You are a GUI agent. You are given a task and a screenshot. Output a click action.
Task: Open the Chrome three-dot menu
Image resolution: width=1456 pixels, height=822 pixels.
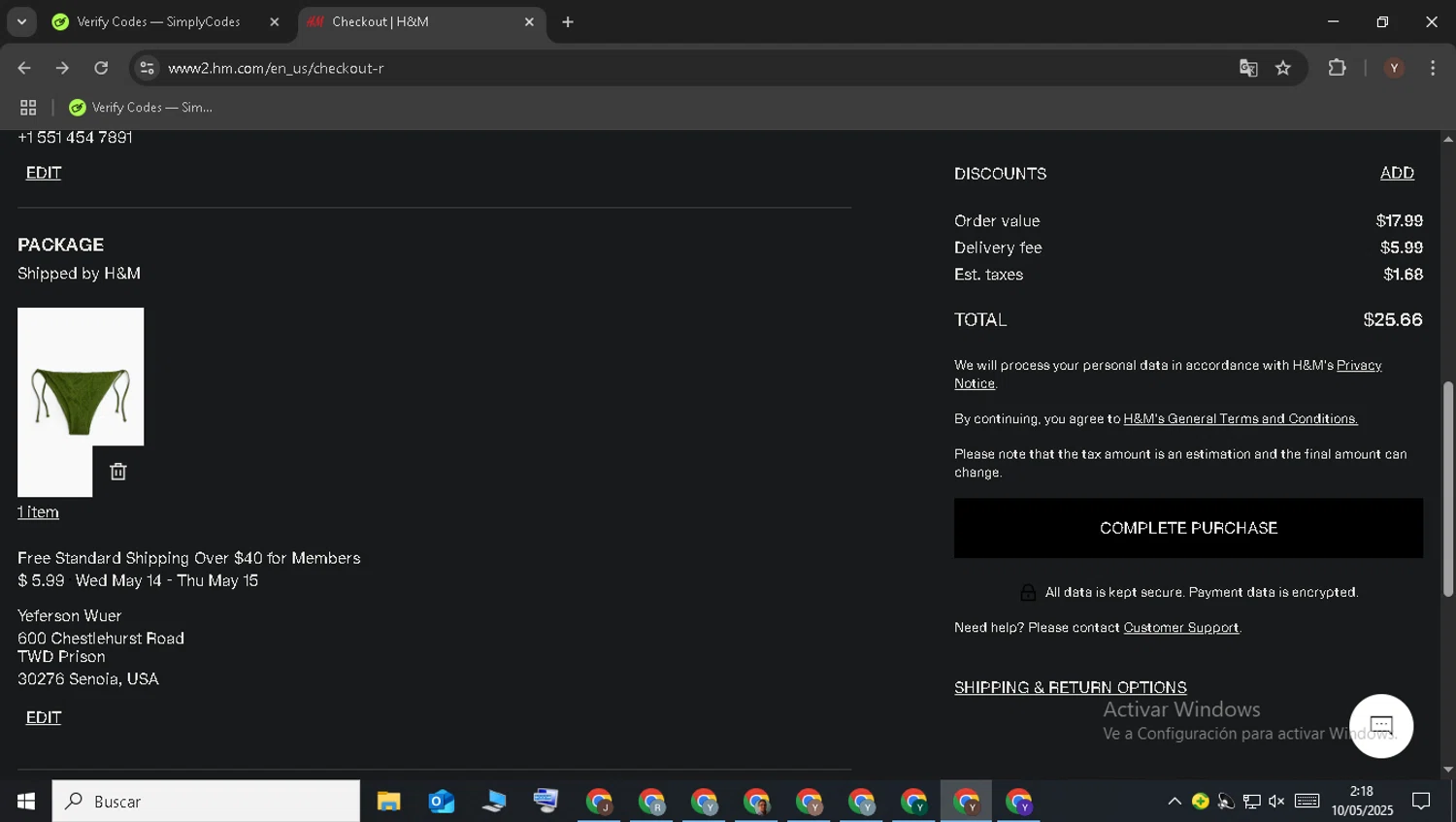(1433, 68)
